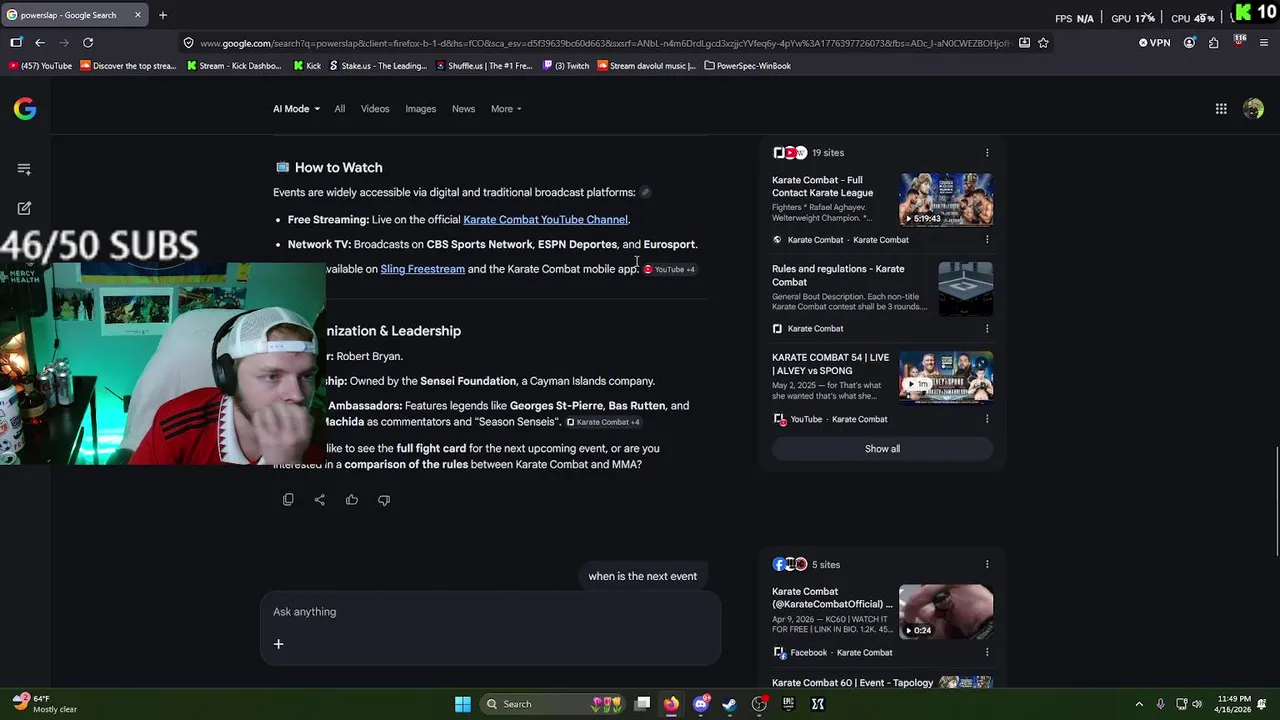Go back in browser history
This screenshot has width=1280, height=720.
(40, 43)
